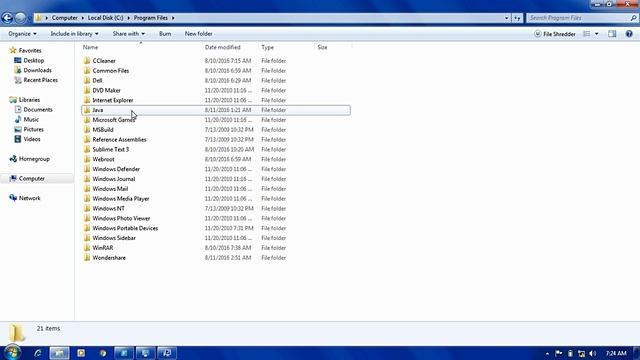The image size is (640, 360).
Task: Select the Windows Defender folder icon
Action: [87, 169]
